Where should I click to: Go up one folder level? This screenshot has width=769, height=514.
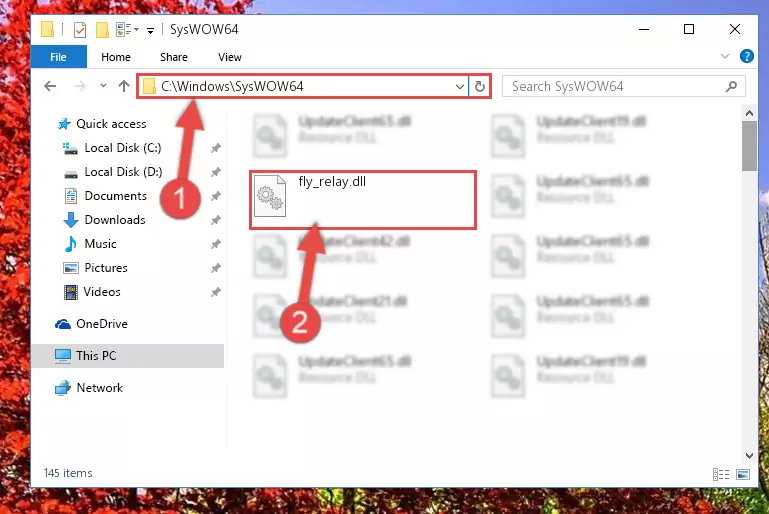pos(124,86)
